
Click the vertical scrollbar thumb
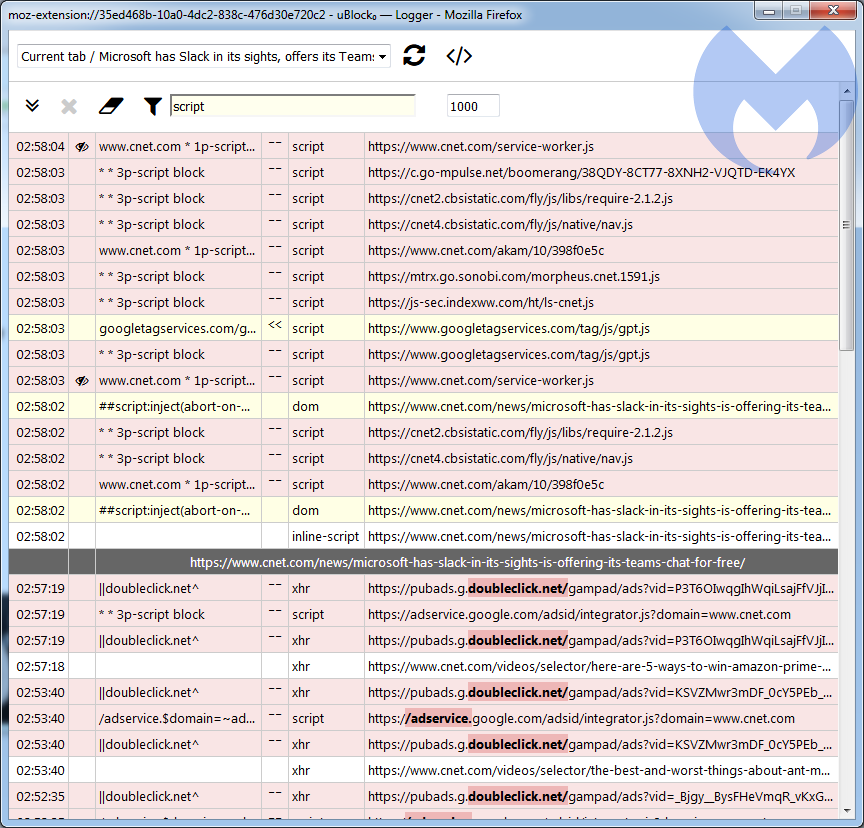[846, 225]
